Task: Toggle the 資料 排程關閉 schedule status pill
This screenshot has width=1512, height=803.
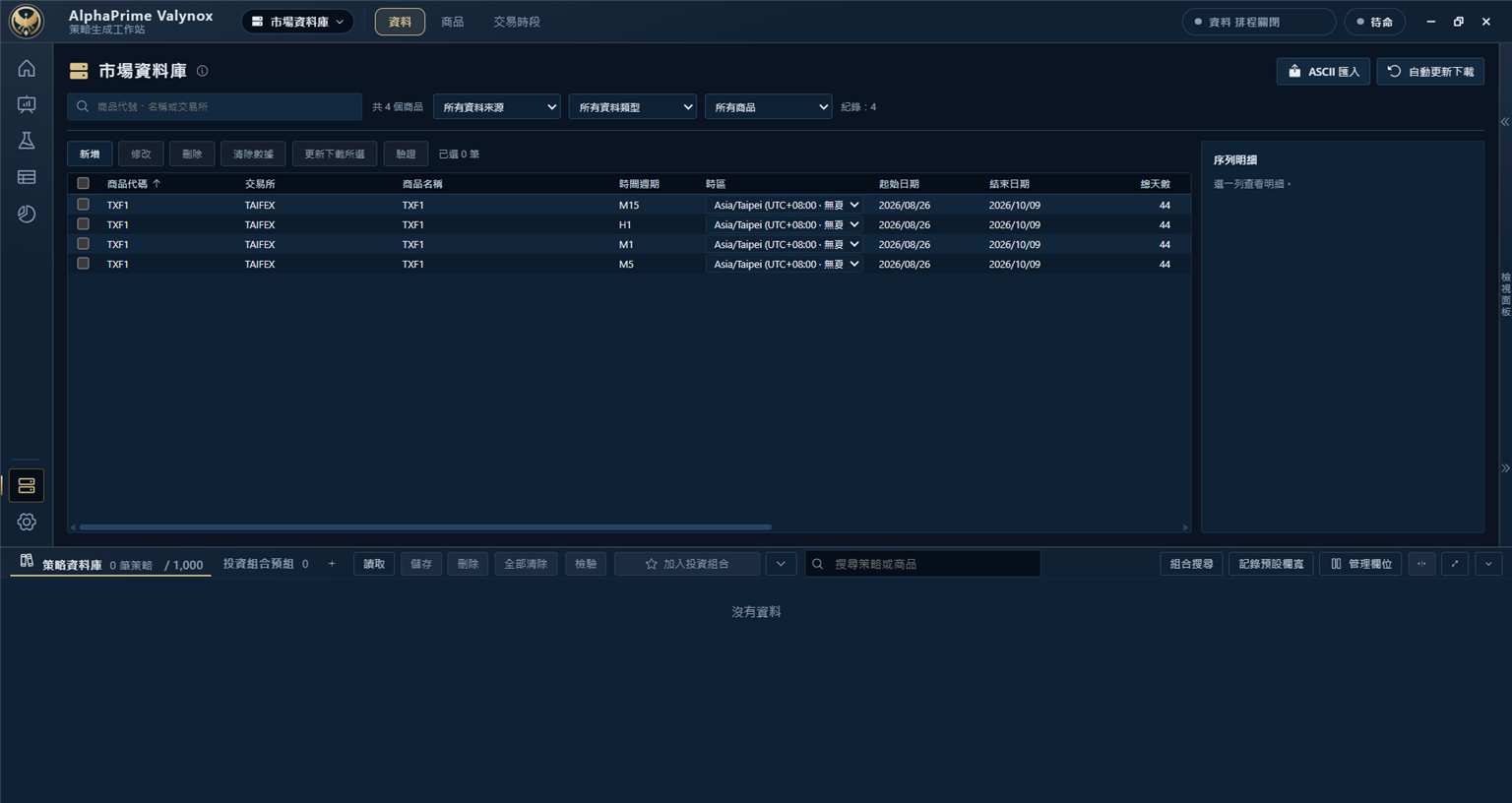Action: pyautogui.click(x=1258, y=22)
